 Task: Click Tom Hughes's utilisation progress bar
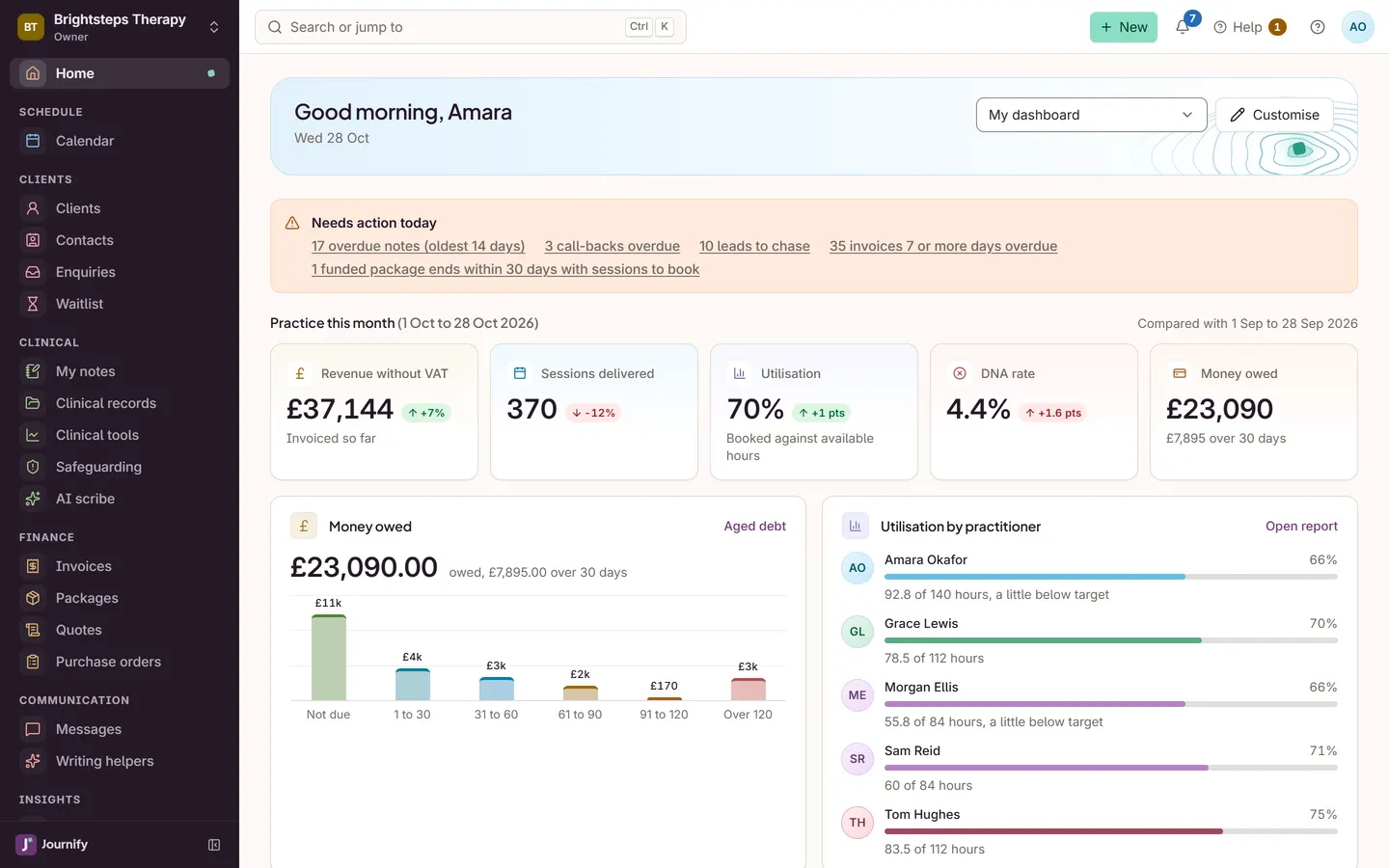pos(1111,831)
